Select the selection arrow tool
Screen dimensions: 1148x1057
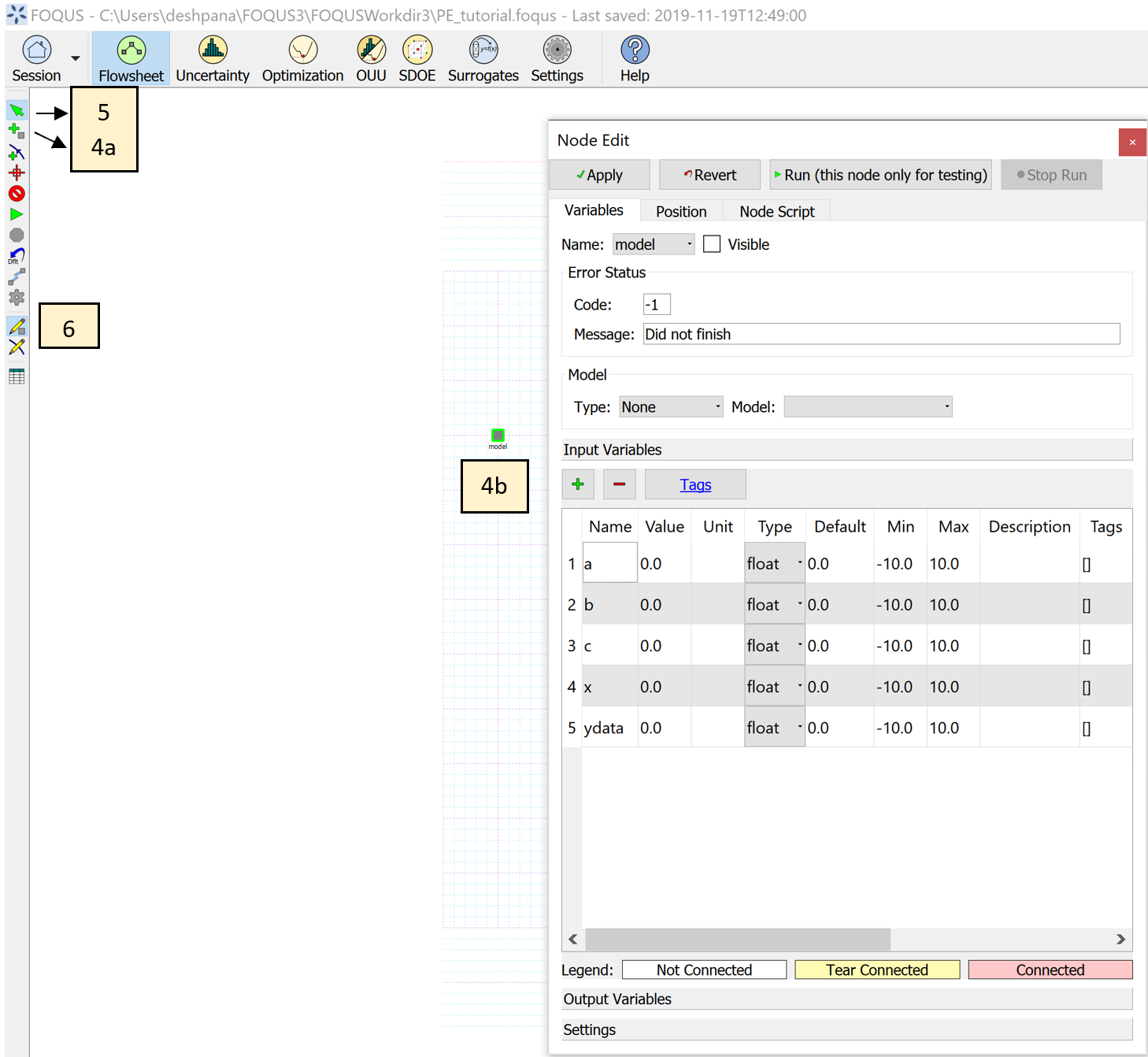coord(17,109)
